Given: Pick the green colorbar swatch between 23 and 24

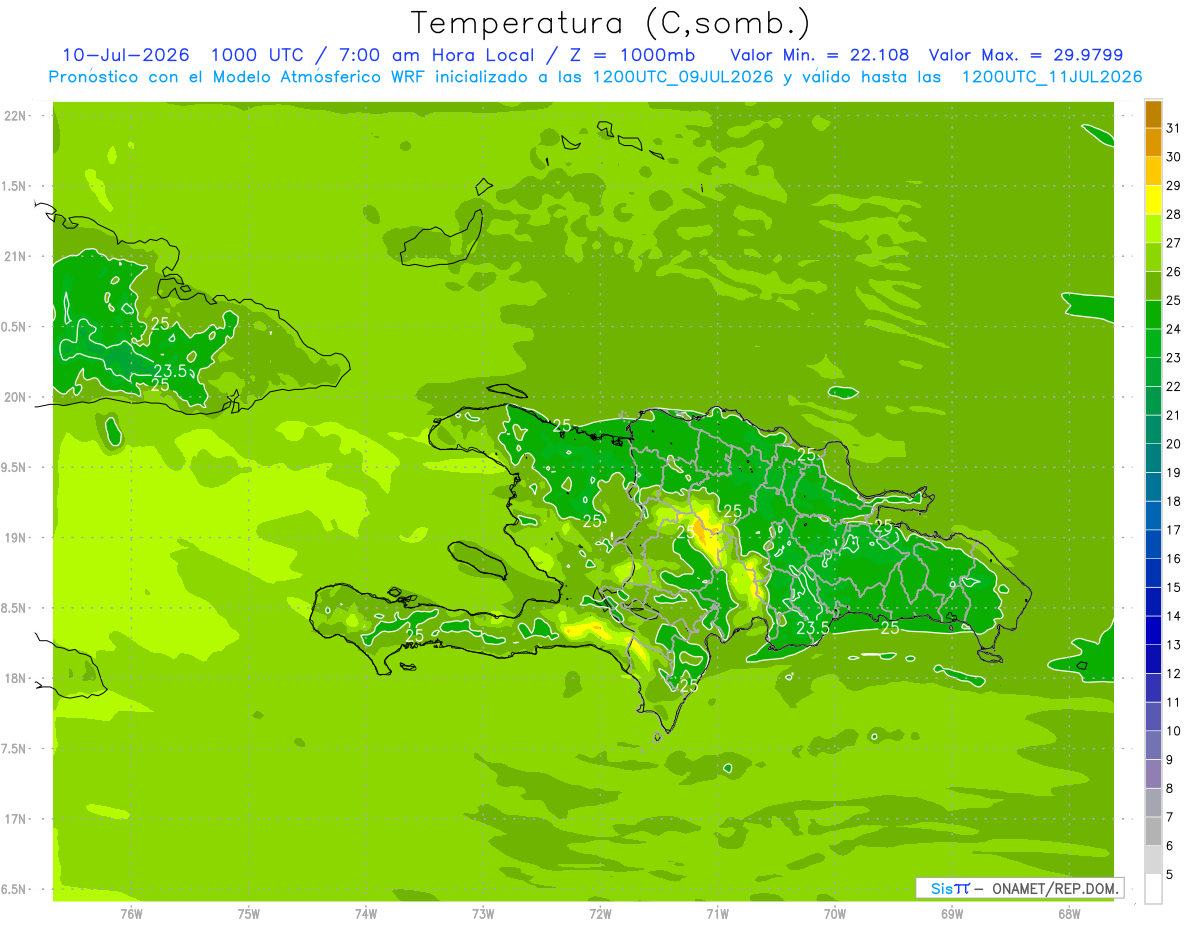Looking at the screenshot, I should (x=1153, y=343).
